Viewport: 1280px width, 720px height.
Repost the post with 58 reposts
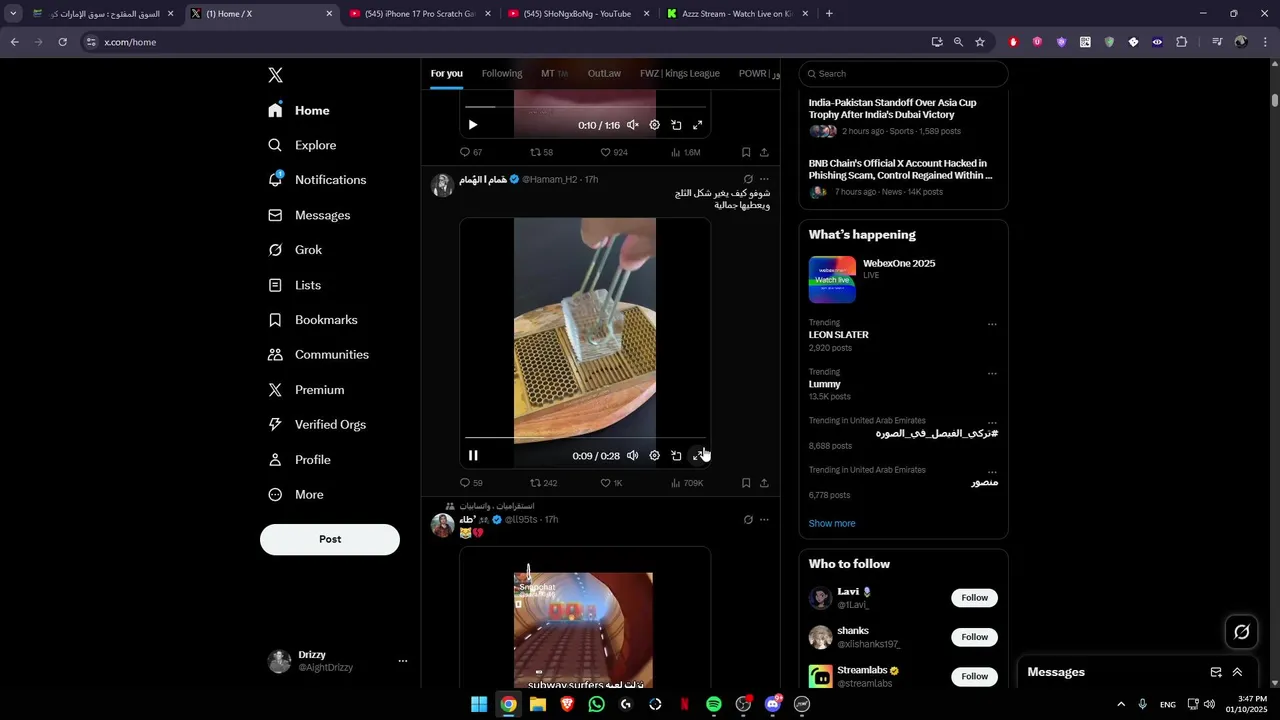[541, 152]
